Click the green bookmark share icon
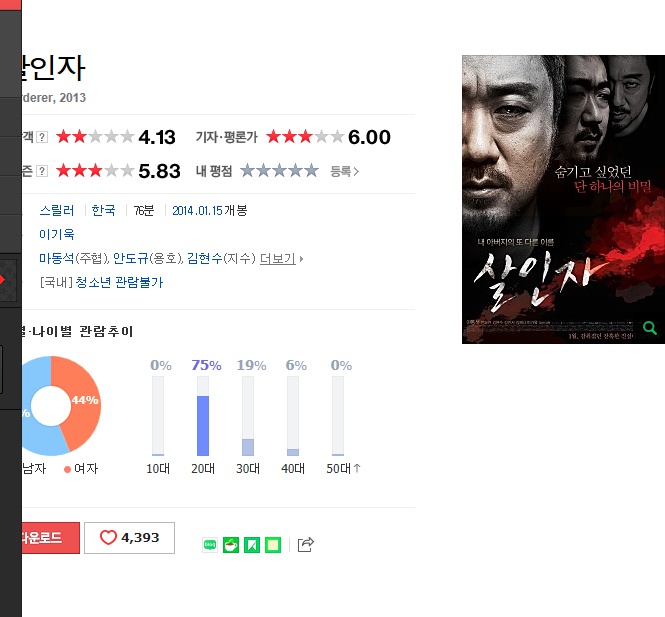 [x=251, y=545]
